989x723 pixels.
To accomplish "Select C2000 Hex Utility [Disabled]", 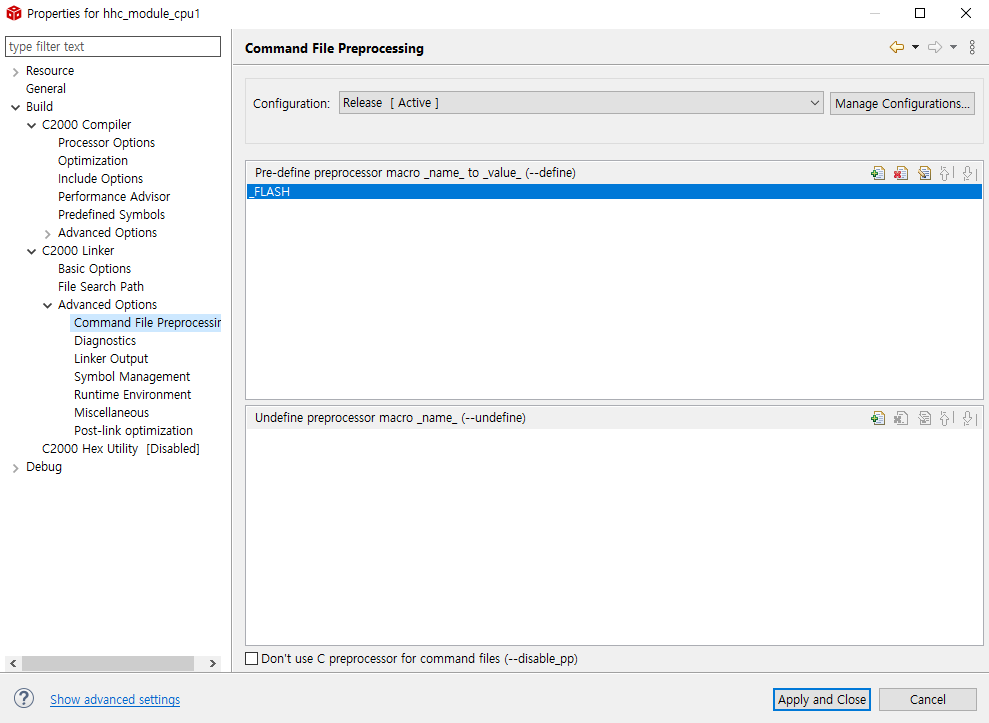I will pyautogui.click(x=120, y=449).
